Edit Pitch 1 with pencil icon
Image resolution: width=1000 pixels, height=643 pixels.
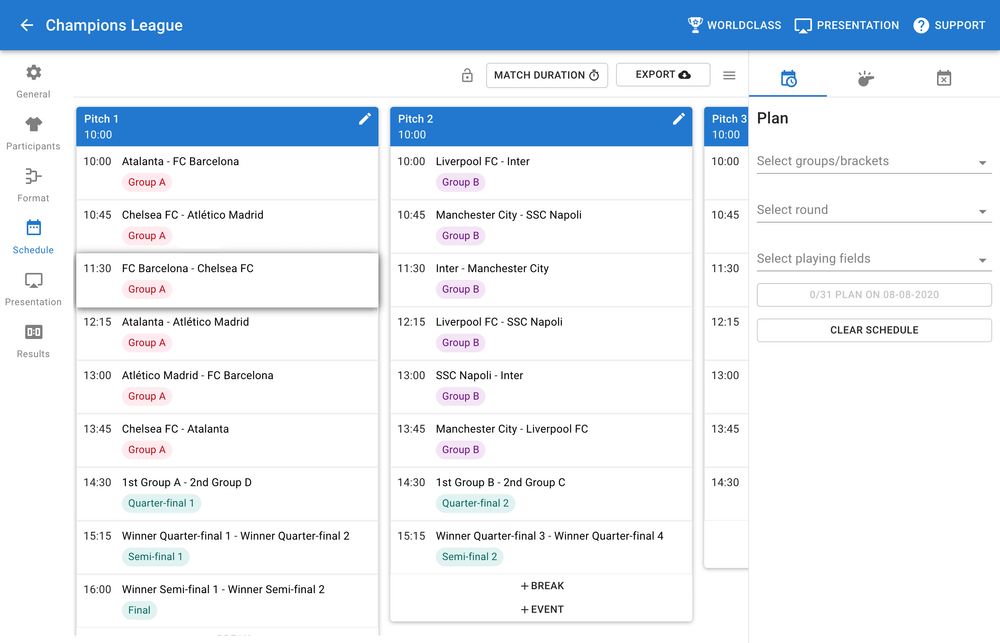365,119
